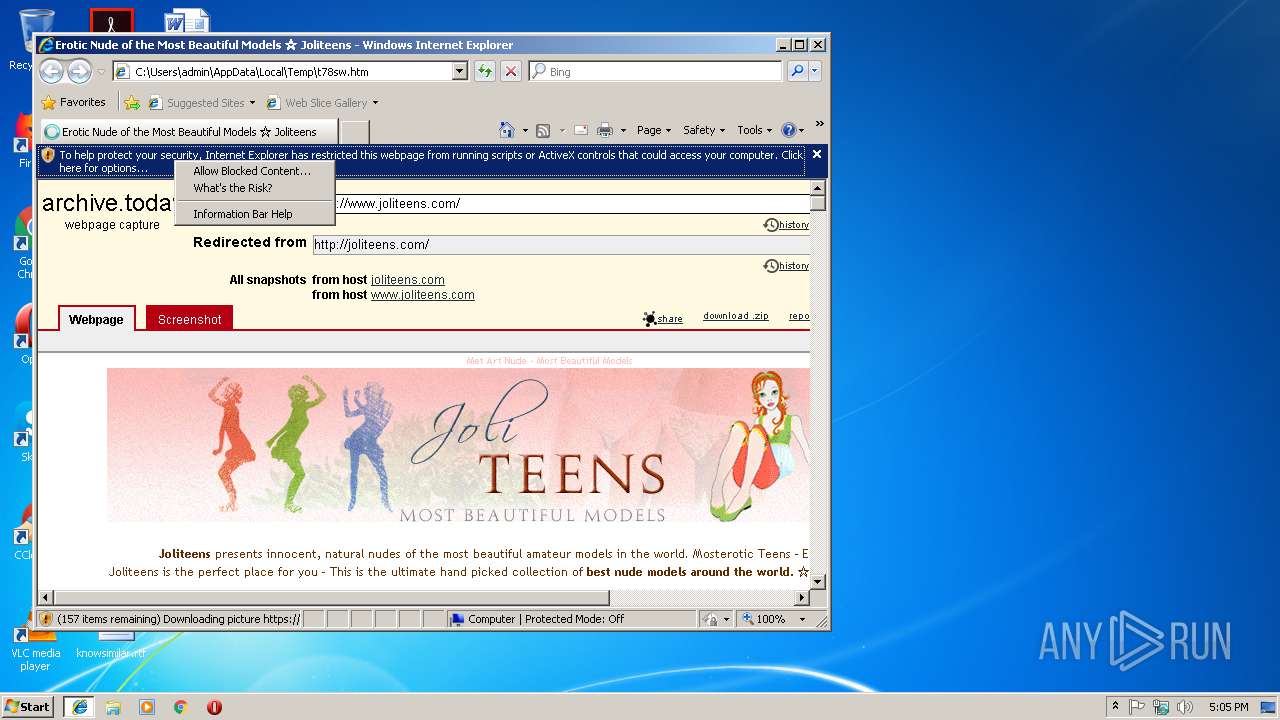1280x720 pixels.
Task: Select the knowsimilar.rtf desktop file
Action: (111, 645)
